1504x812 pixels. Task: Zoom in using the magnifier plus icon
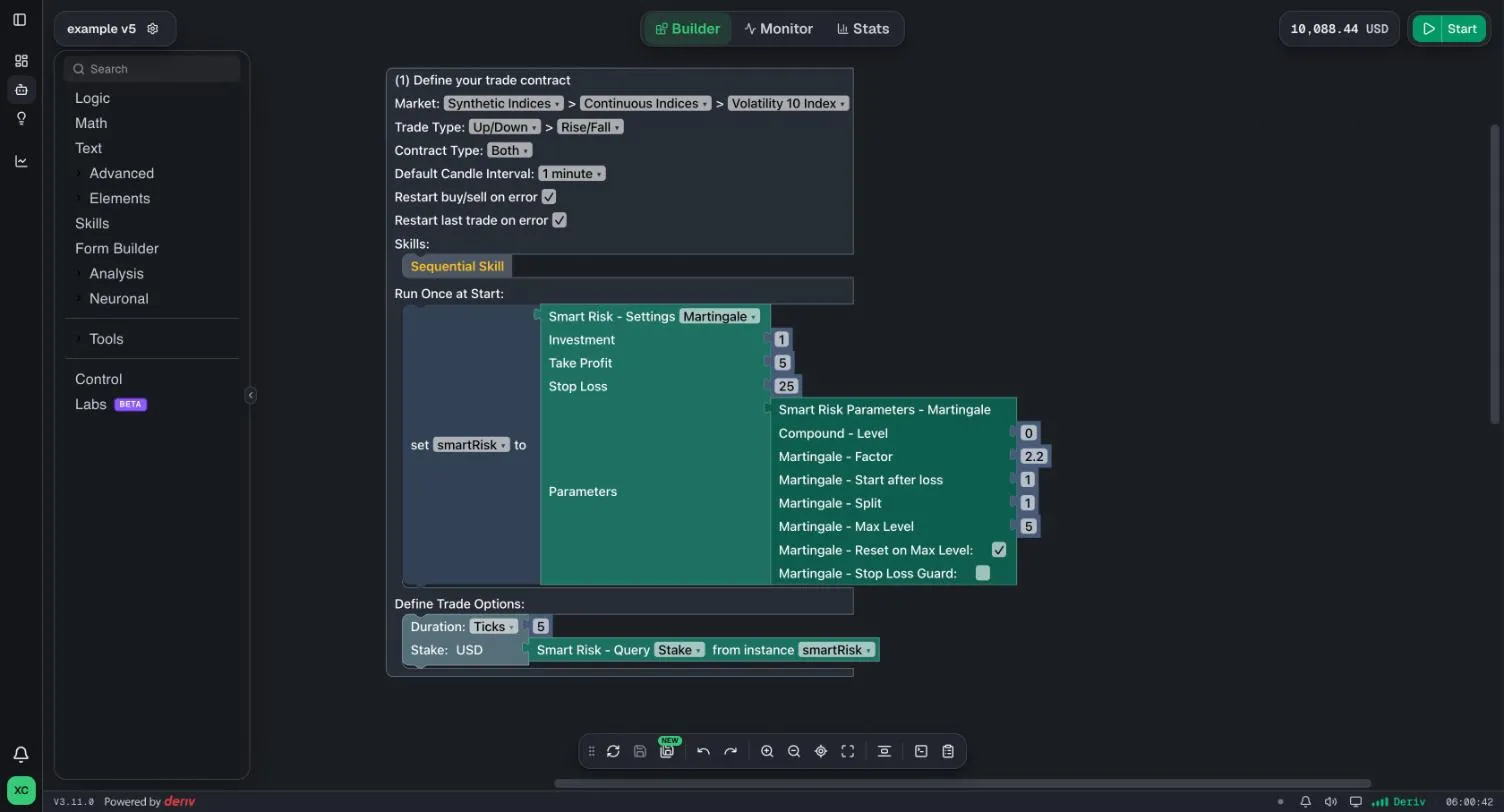(x=767, y=752)
